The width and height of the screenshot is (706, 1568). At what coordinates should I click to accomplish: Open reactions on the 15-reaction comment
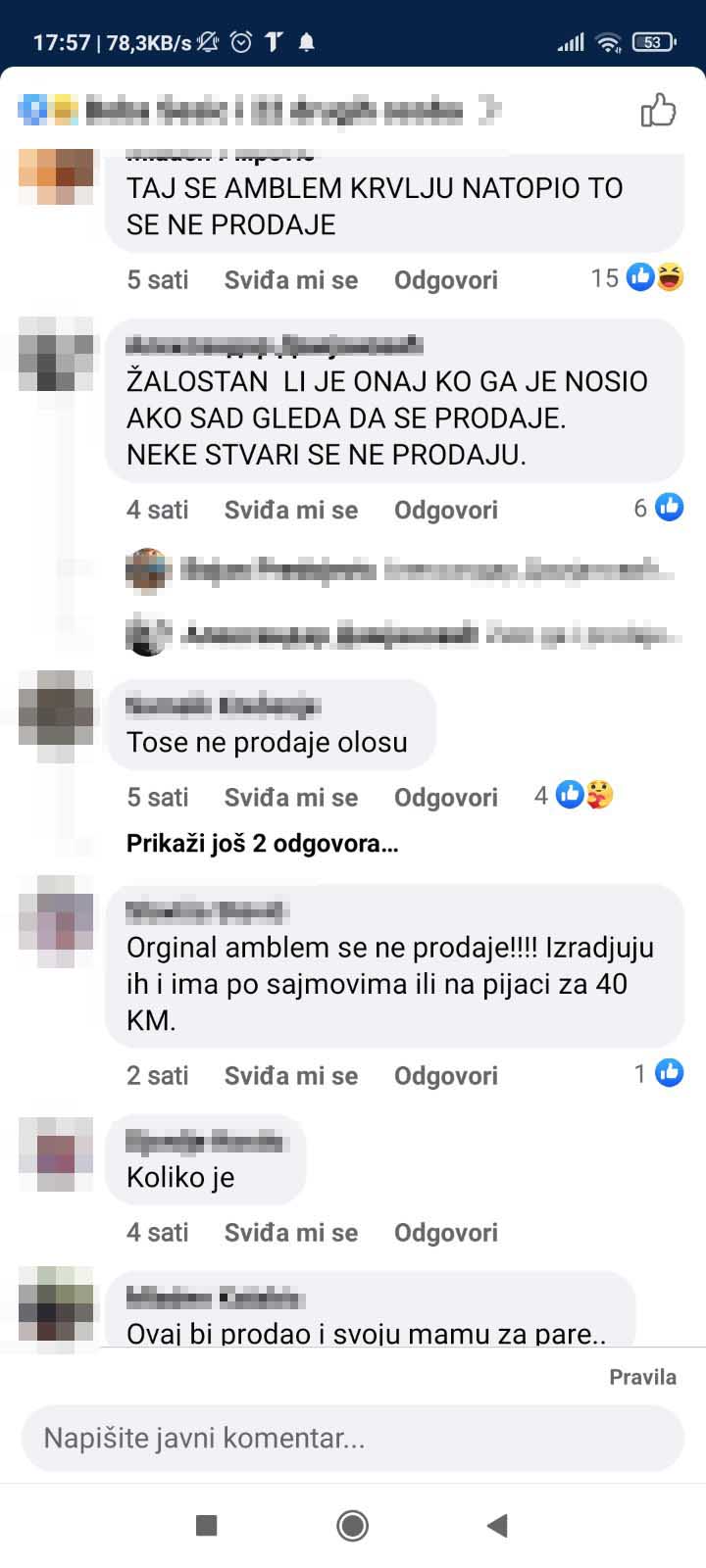[x=637, y=278]
